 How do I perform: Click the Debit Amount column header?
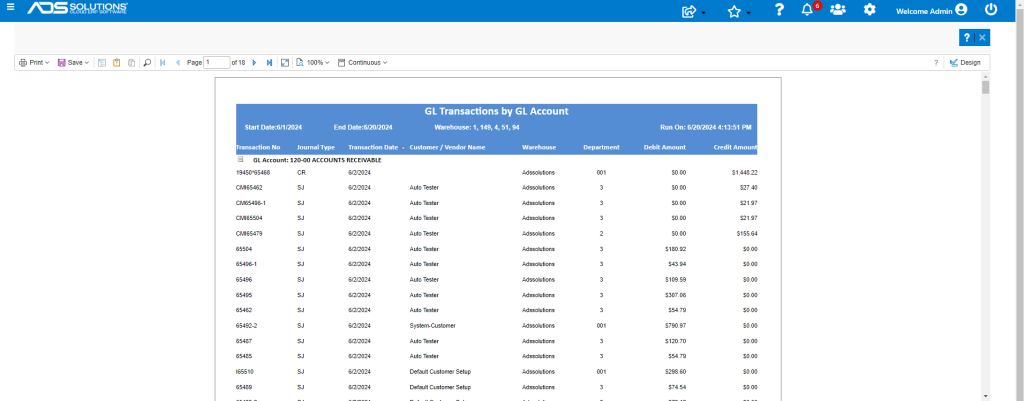665,148
